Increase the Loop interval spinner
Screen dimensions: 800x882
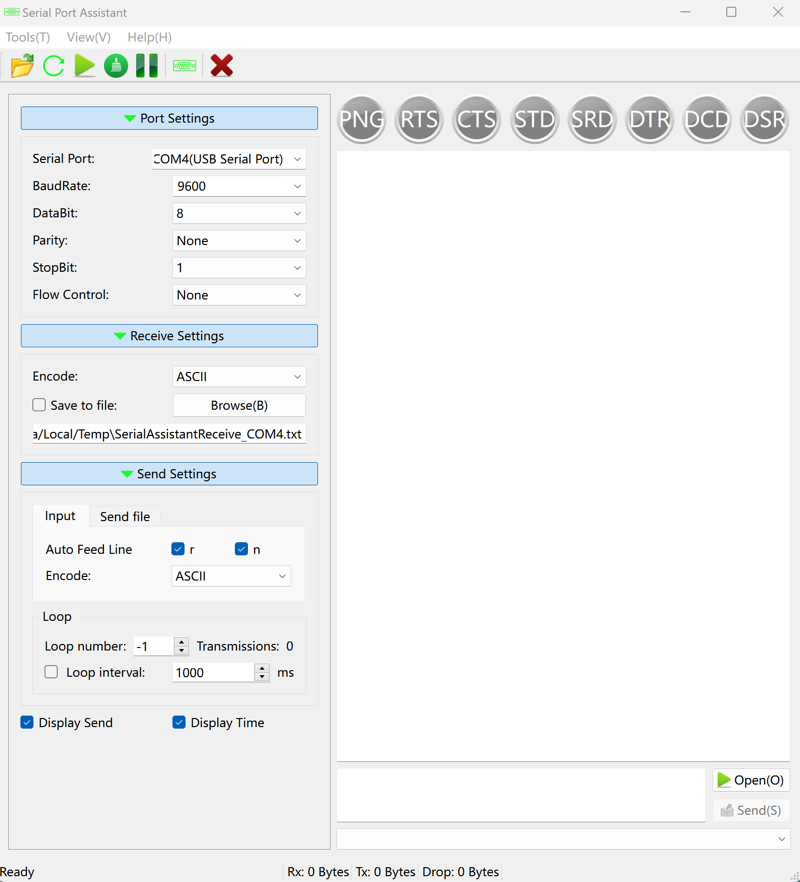[x=262, y=668]
